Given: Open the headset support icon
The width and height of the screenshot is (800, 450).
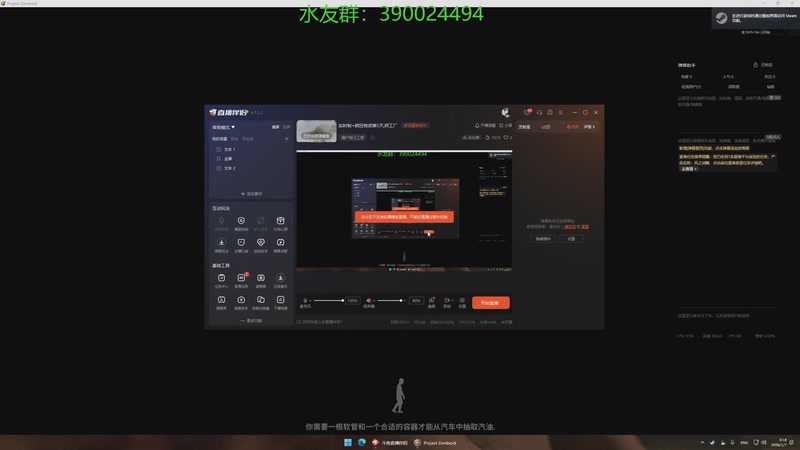Looking at the screenshot, I should (539, 113).
